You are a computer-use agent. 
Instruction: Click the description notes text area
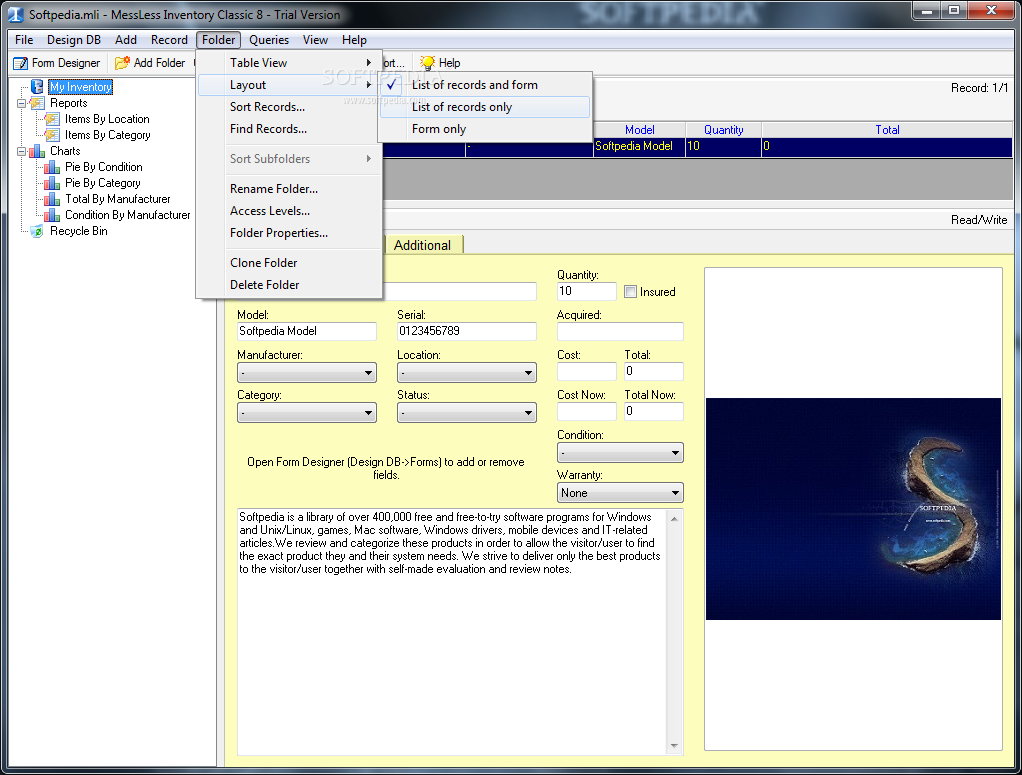point(452,632)
